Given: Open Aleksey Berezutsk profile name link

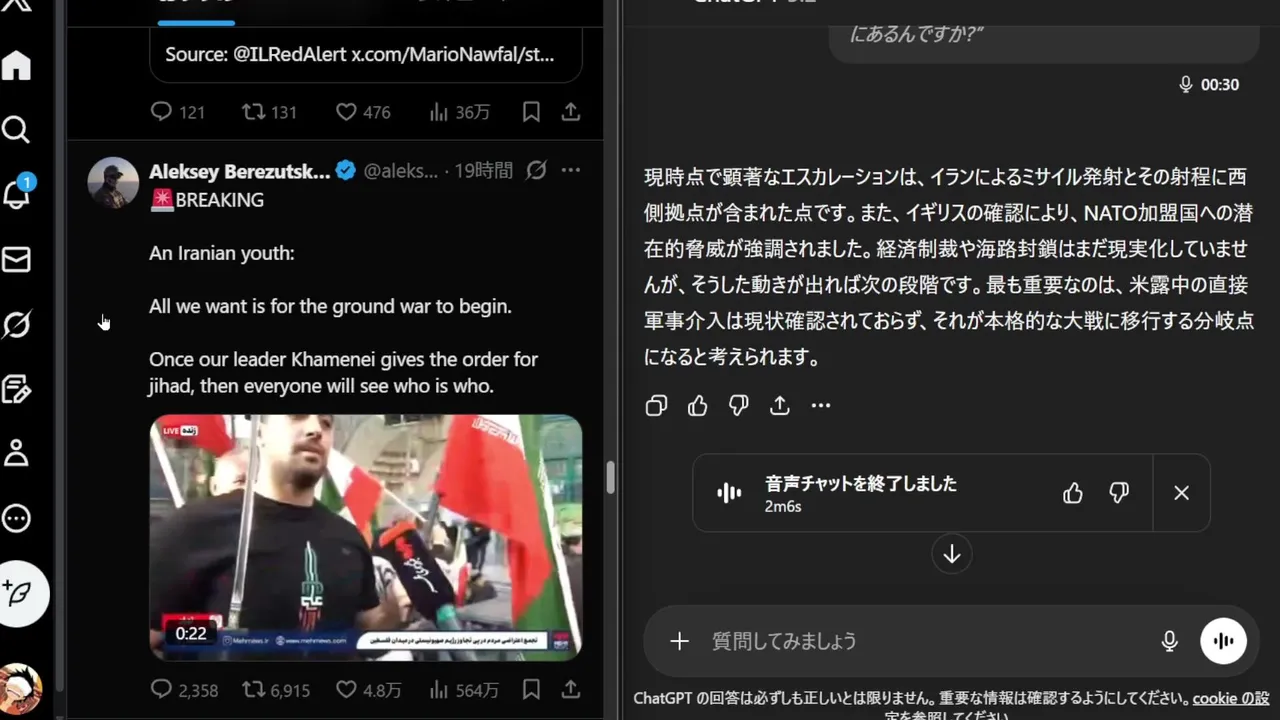Looking at the screenshot, I should (240, 171).
